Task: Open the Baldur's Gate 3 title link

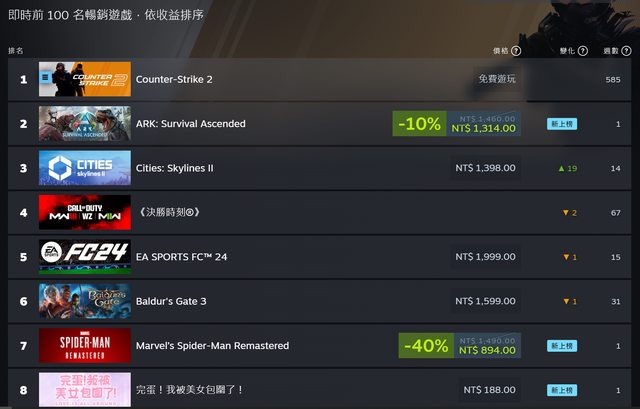Action: [x=171, y=301]
